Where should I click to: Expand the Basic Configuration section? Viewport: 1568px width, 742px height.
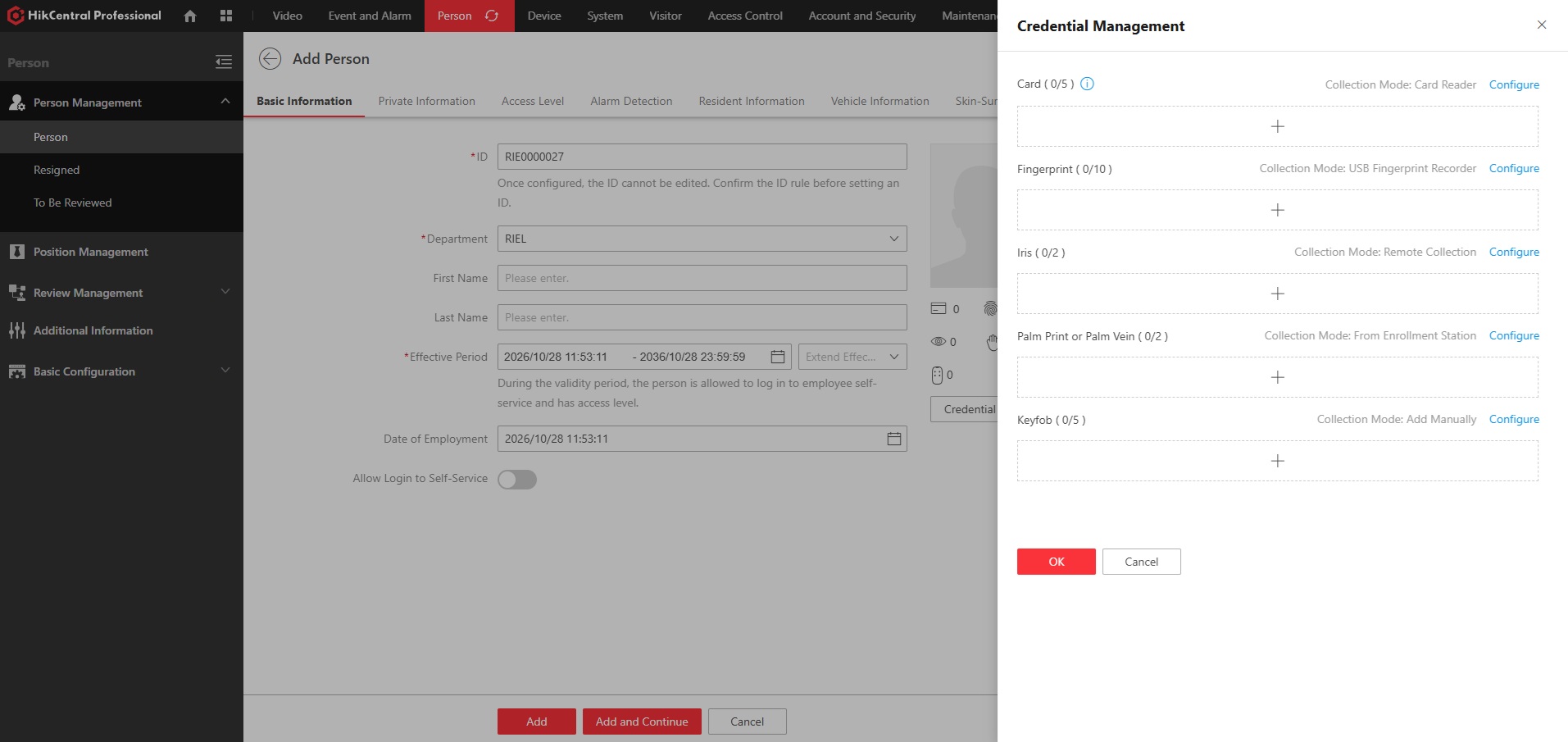point(225,370)
